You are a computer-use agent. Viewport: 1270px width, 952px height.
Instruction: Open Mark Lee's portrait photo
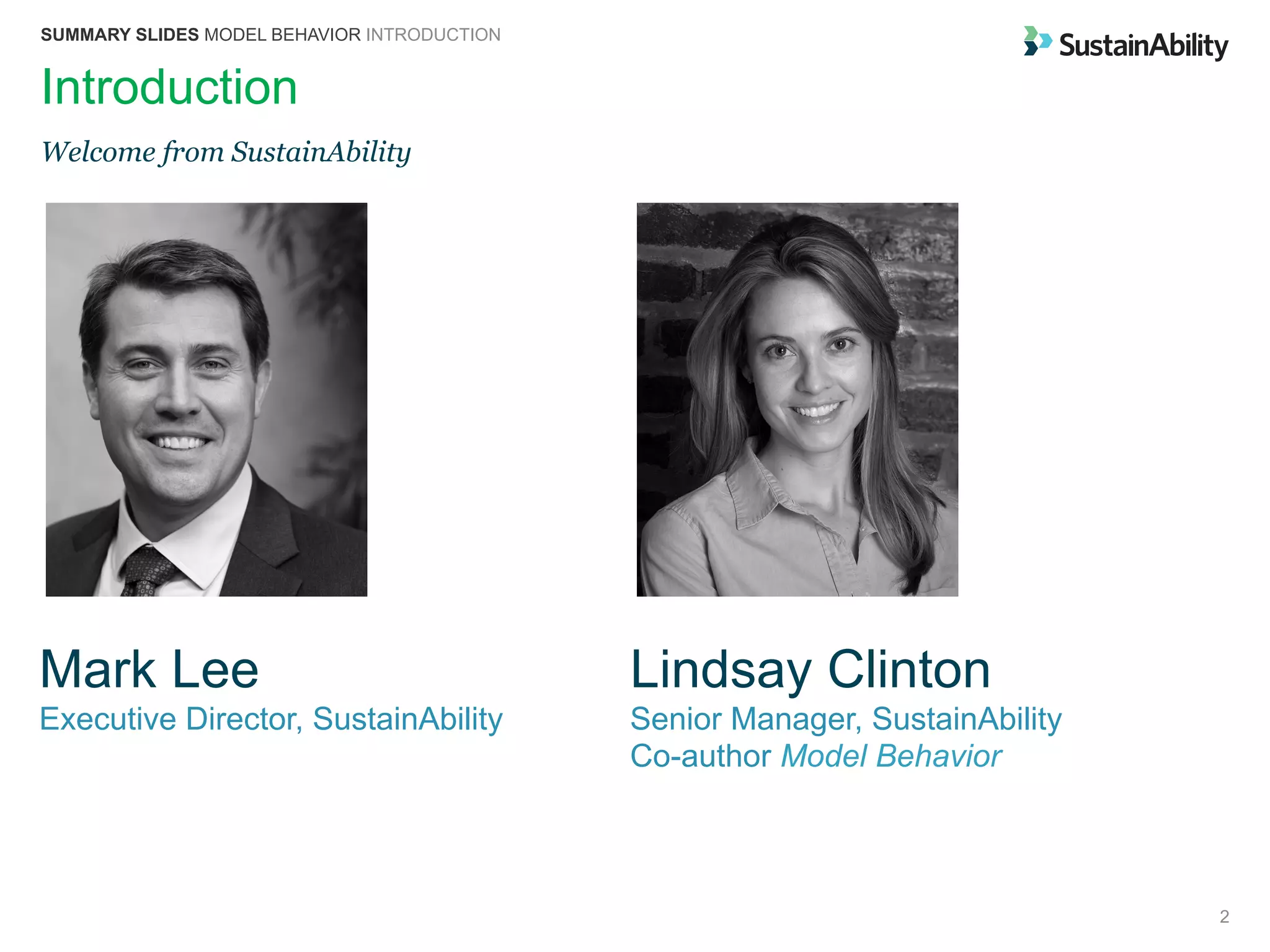(206, 399)
